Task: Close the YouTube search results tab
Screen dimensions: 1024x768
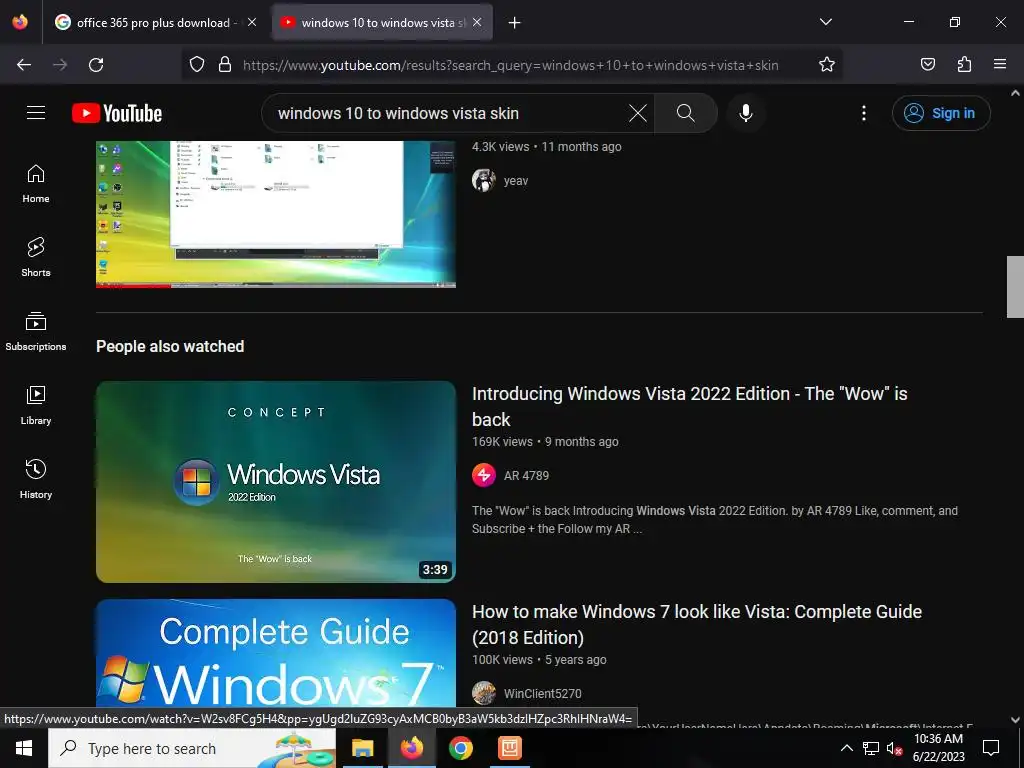Action: (477, 23)
